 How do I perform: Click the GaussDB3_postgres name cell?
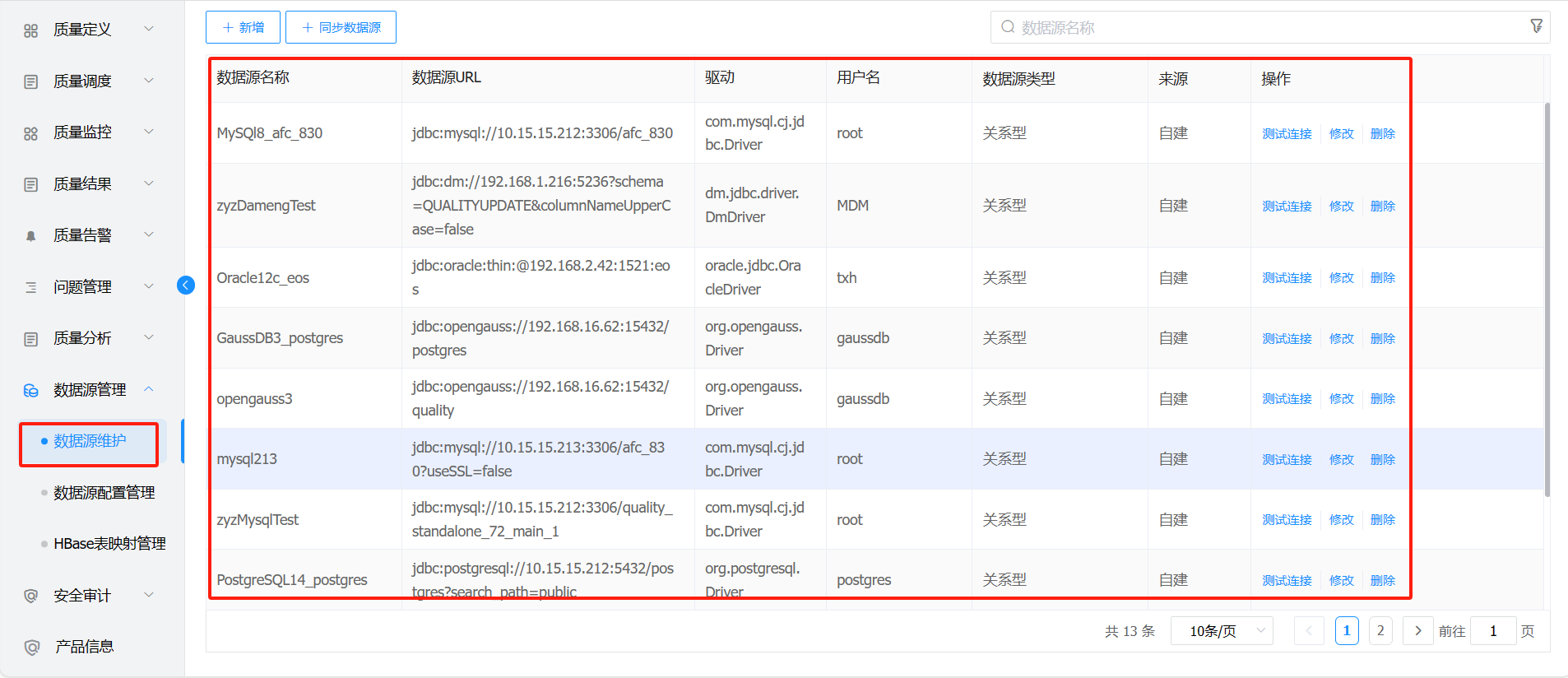pyautogui.click(x=280, y=338)
